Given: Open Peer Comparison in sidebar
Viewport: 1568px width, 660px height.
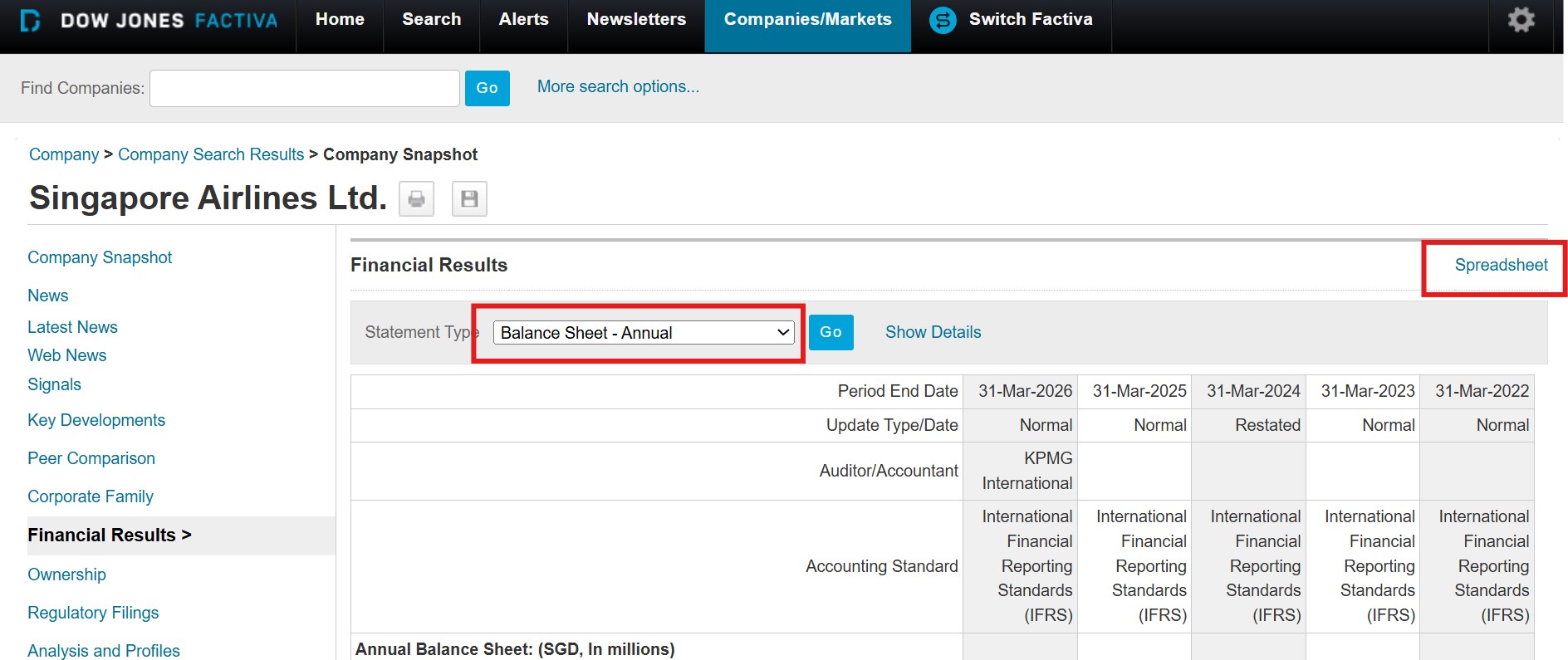Looking at the screenshot, I should tap(91, 458).
